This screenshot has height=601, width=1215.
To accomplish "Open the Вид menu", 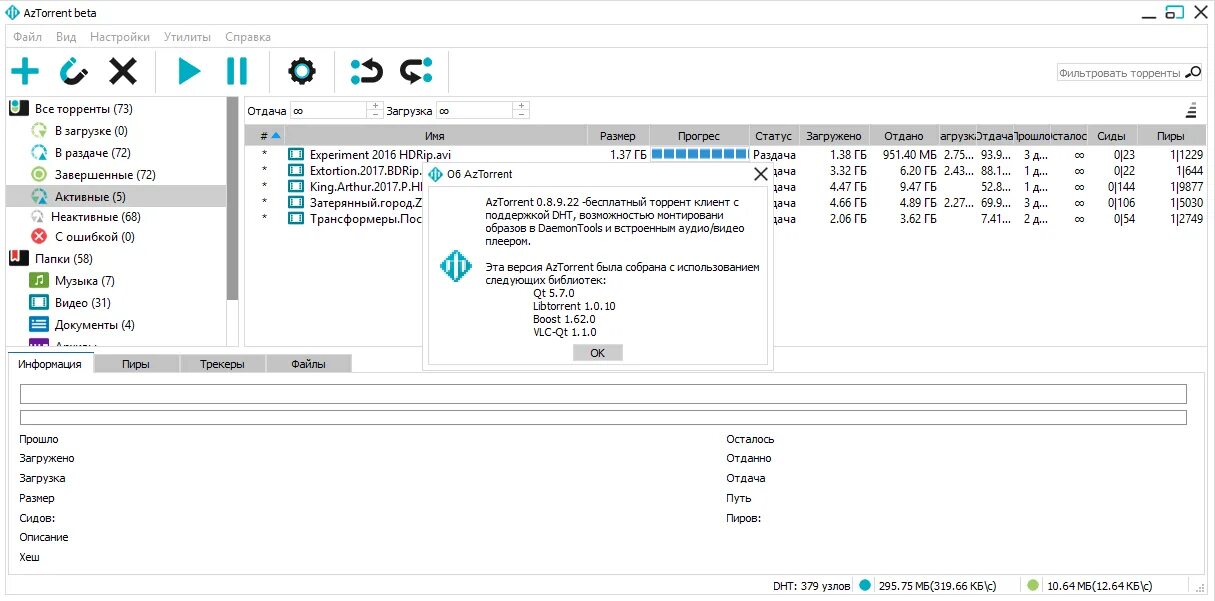I will [x=66, y=37].
